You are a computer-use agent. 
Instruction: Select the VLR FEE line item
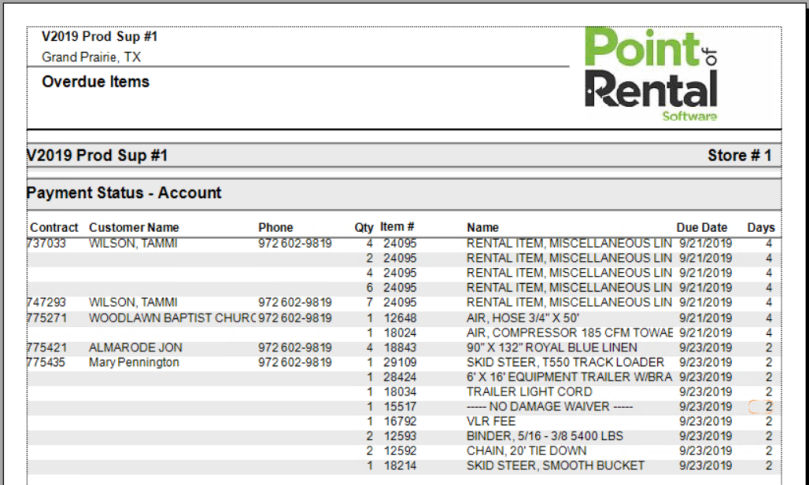pyautogui.click(x=493, y=422)
